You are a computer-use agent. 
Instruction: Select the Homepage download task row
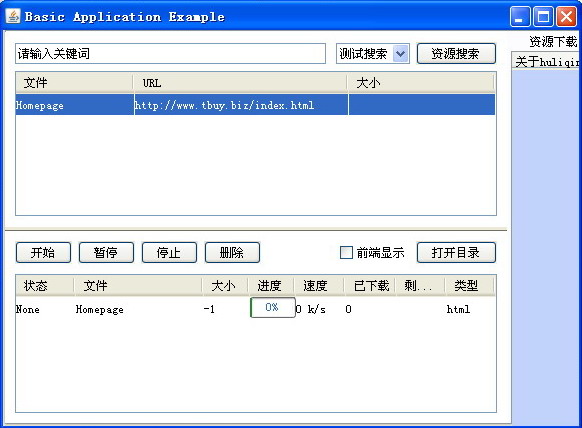(x=255, y=309)
